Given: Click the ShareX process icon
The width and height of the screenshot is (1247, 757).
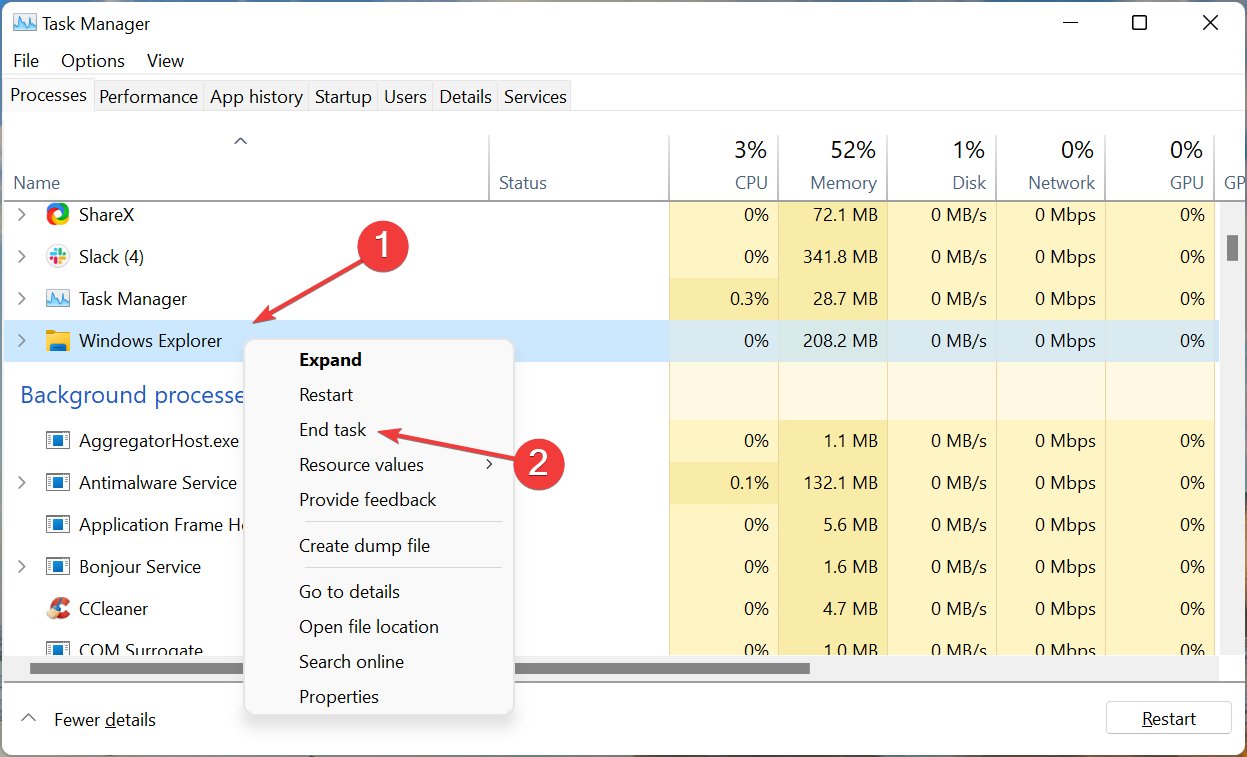Looking at the screenshot, I should (x=57, y=214).
